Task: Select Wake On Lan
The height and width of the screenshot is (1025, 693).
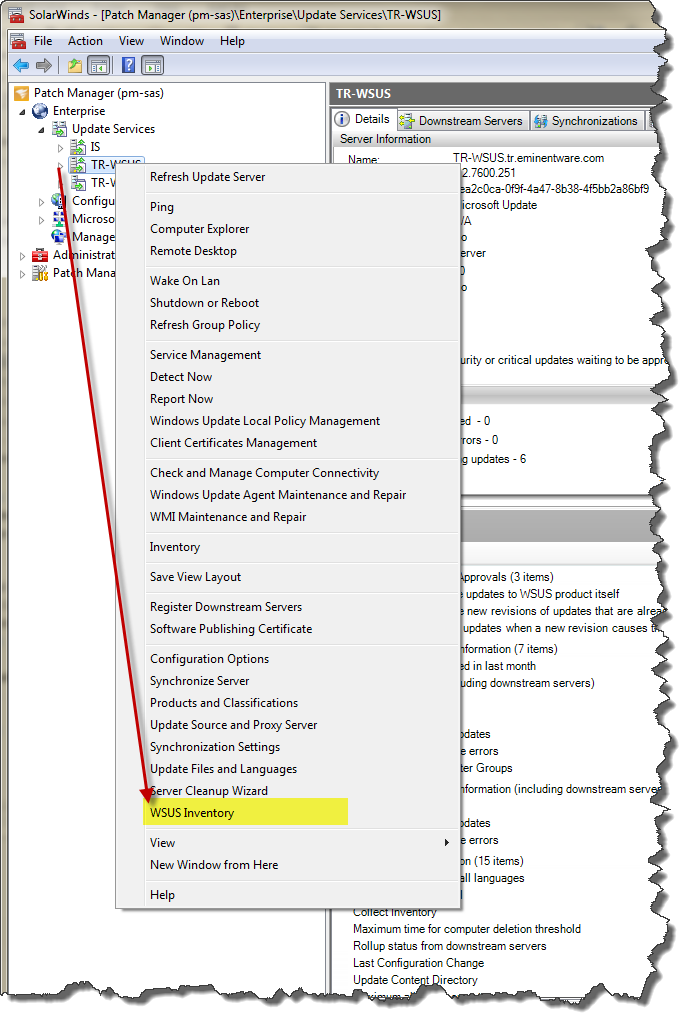Action: pos(184,280)
